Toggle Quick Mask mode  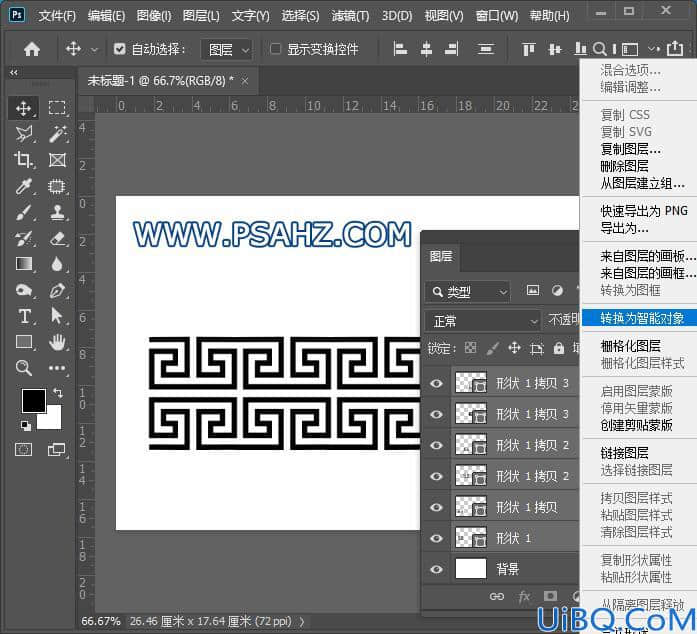click(x=23, y=449)
